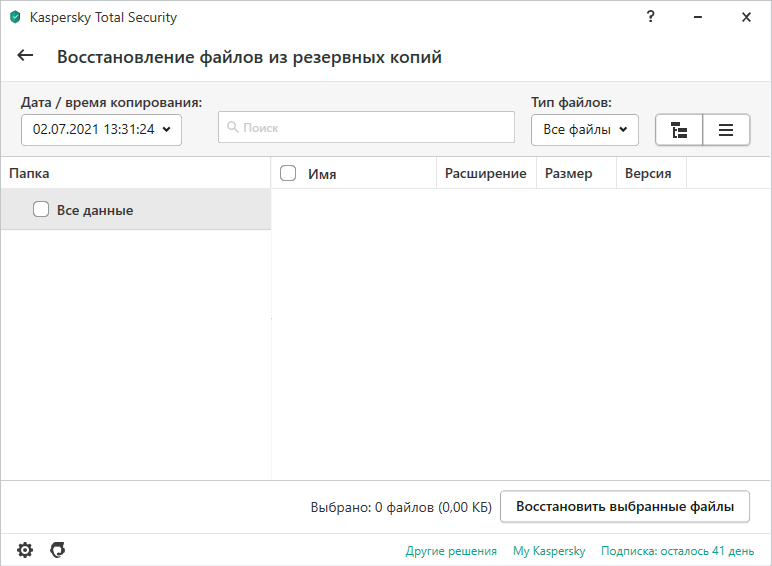Open the "Другие решения" link
This screenshot has width=772, height=566.
click(451, 551)
